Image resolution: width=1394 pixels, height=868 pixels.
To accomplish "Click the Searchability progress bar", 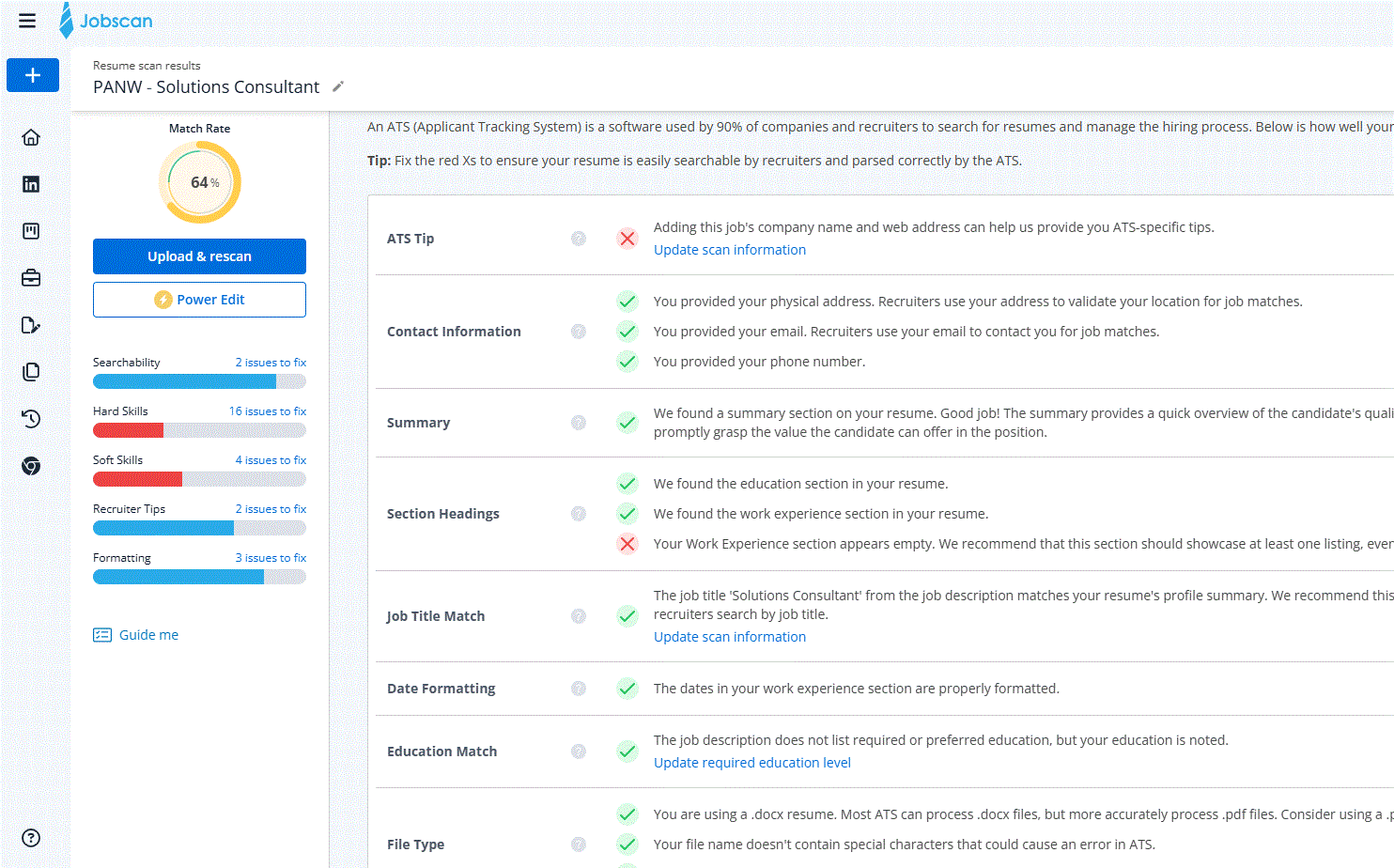I will (x=199, y=381).
